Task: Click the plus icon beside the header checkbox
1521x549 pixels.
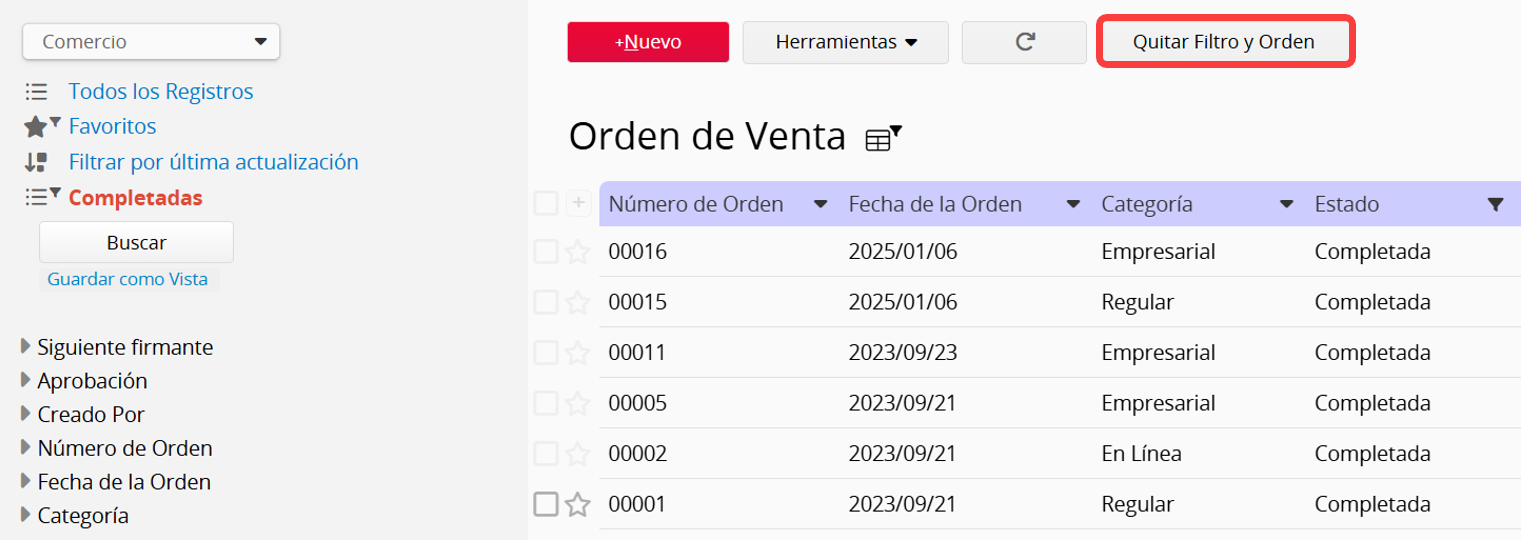Action: (x=578, y=204)
